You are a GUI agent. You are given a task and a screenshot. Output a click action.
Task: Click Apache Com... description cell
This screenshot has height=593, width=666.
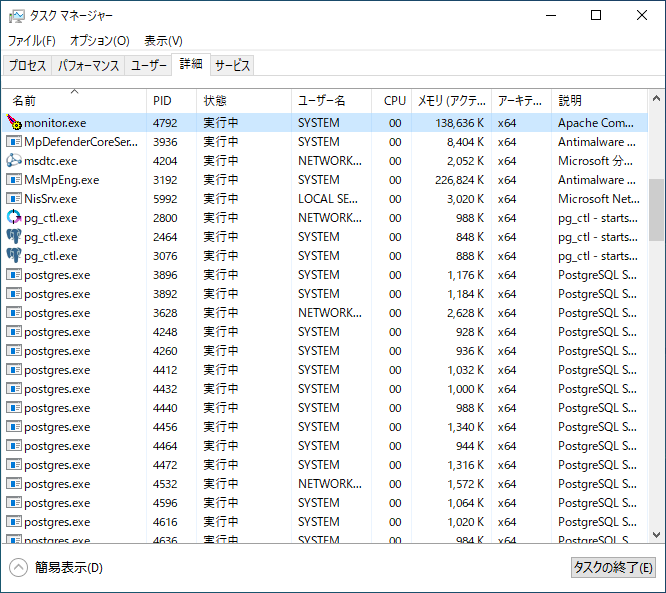tap(595, 123)
